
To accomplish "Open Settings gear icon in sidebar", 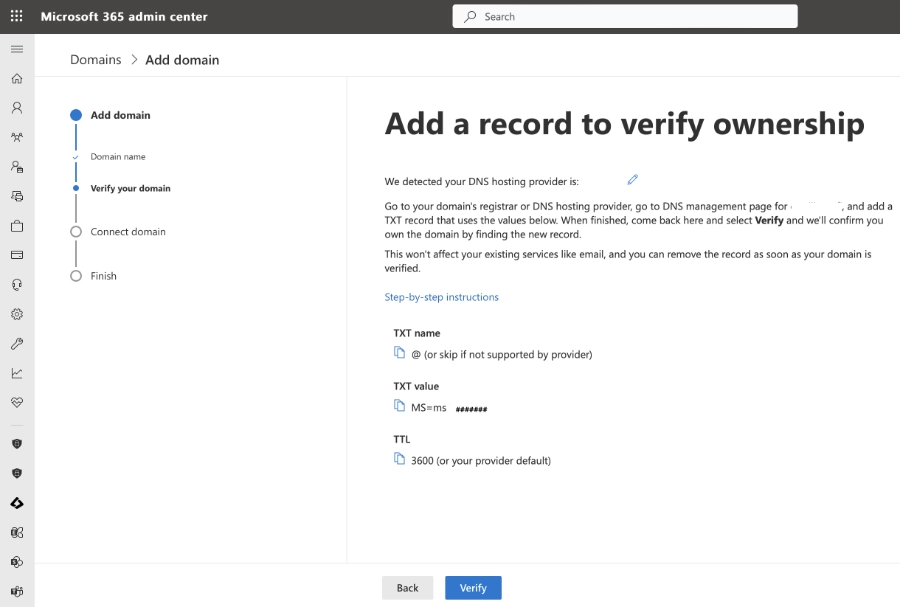I will [17, 314].
